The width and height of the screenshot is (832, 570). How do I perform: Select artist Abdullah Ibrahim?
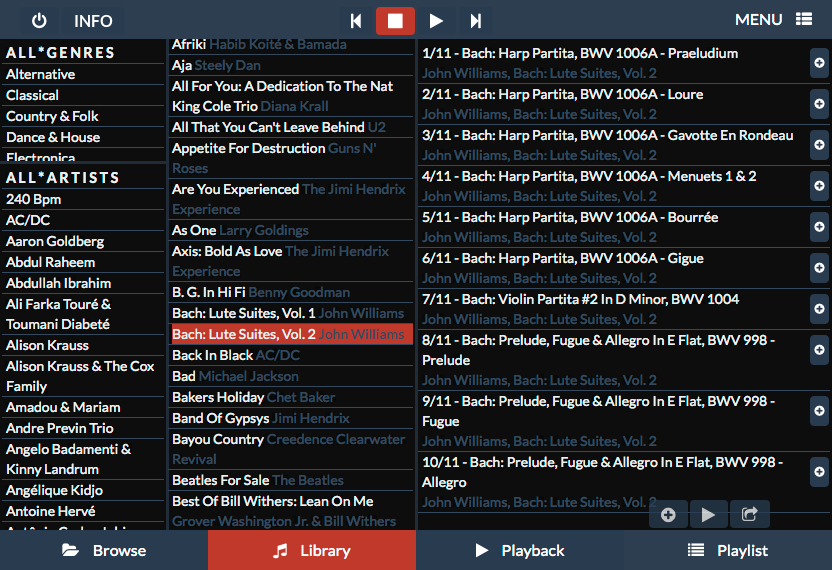point(83,283)
